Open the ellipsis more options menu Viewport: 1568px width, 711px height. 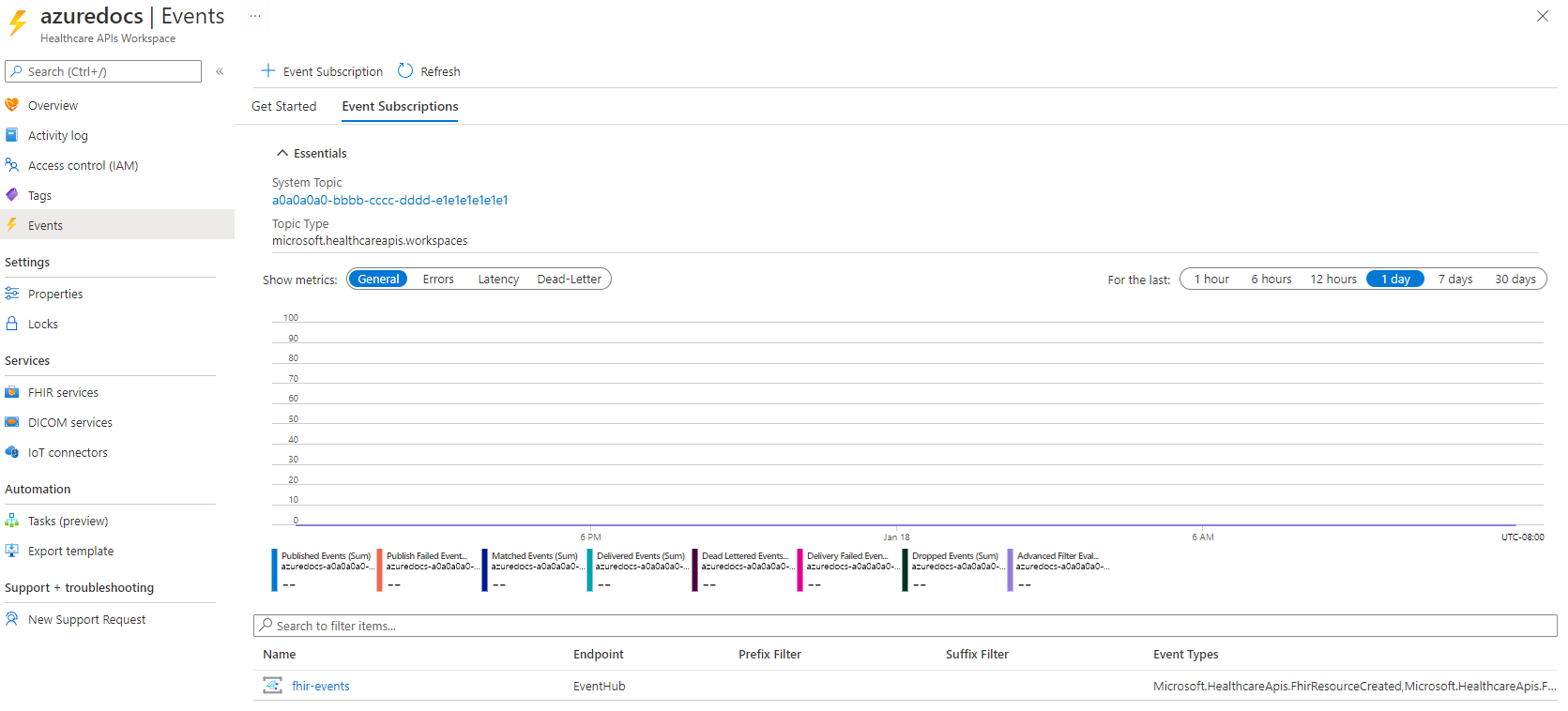pyautogui.click(x=255, y=16)
